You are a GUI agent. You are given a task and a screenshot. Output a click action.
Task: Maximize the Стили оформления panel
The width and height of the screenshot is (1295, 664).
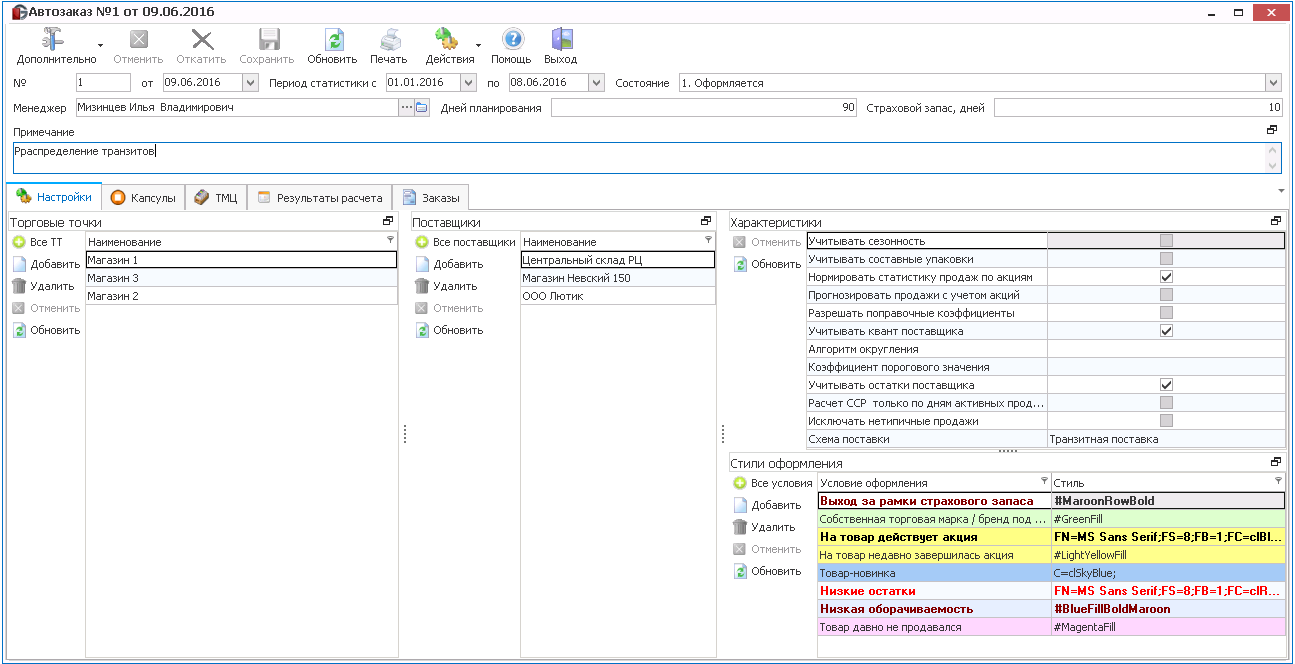point(1275,462)
